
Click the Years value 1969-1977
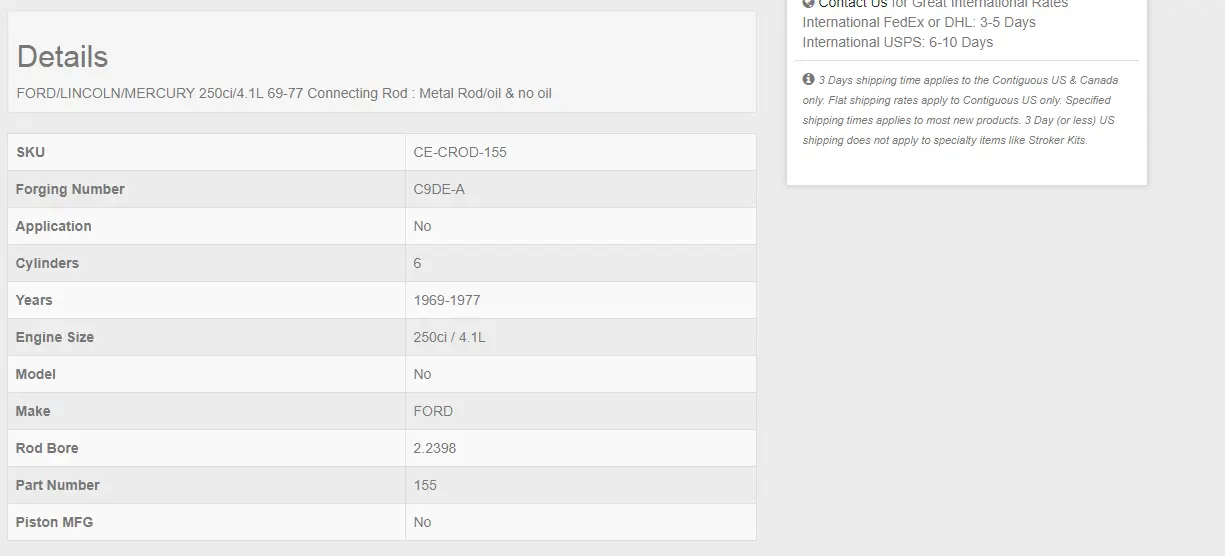[447, 300]
